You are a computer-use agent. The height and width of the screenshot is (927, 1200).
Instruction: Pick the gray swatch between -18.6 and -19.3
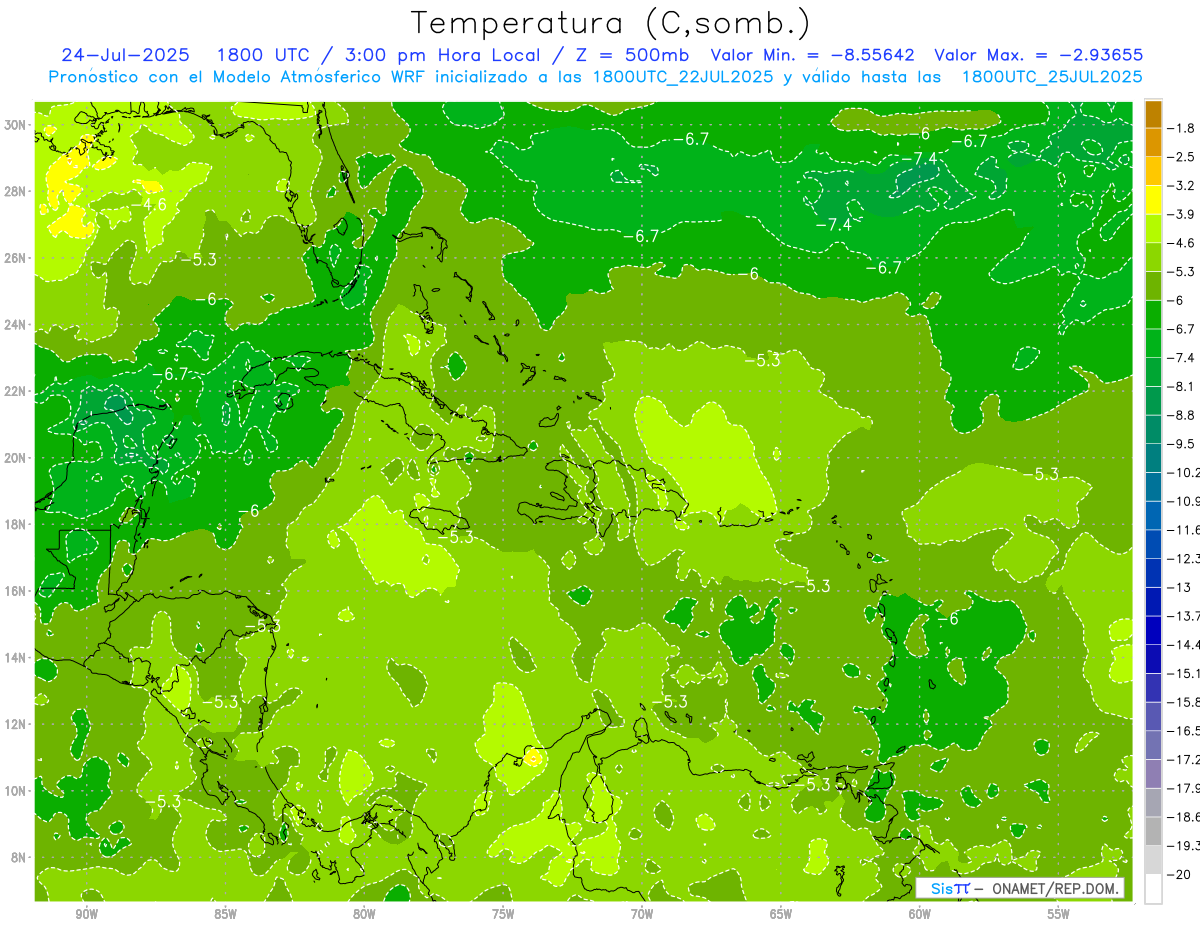tap(1153, 831)
